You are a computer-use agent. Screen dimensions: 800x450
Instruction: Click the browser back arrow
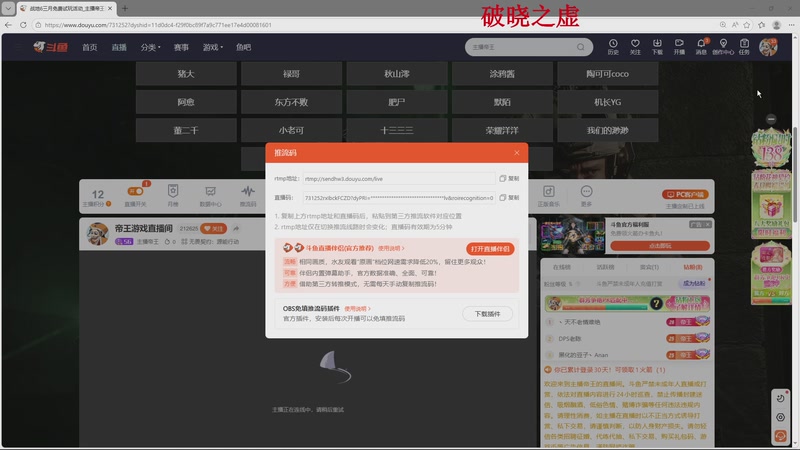(x=8, y=24)
